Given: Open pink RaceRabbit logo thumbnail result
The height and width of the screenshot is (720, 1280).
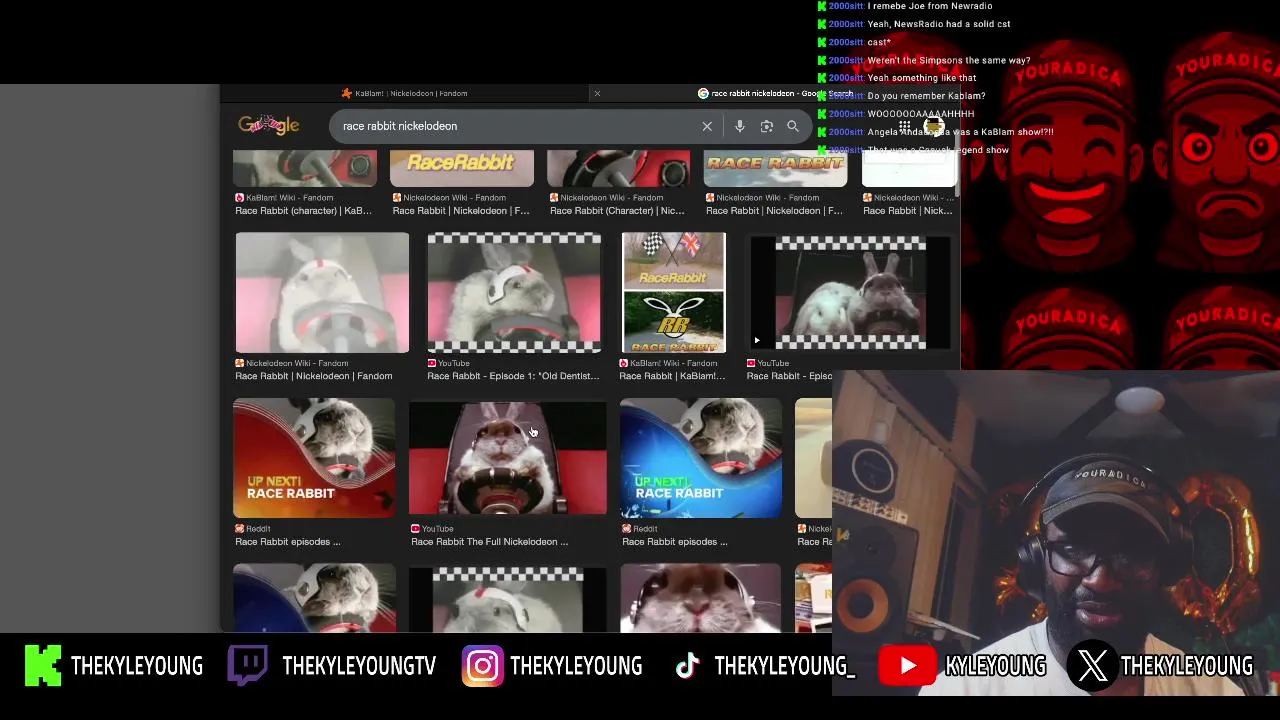Looking at the screenshot, I should point(462,168).
